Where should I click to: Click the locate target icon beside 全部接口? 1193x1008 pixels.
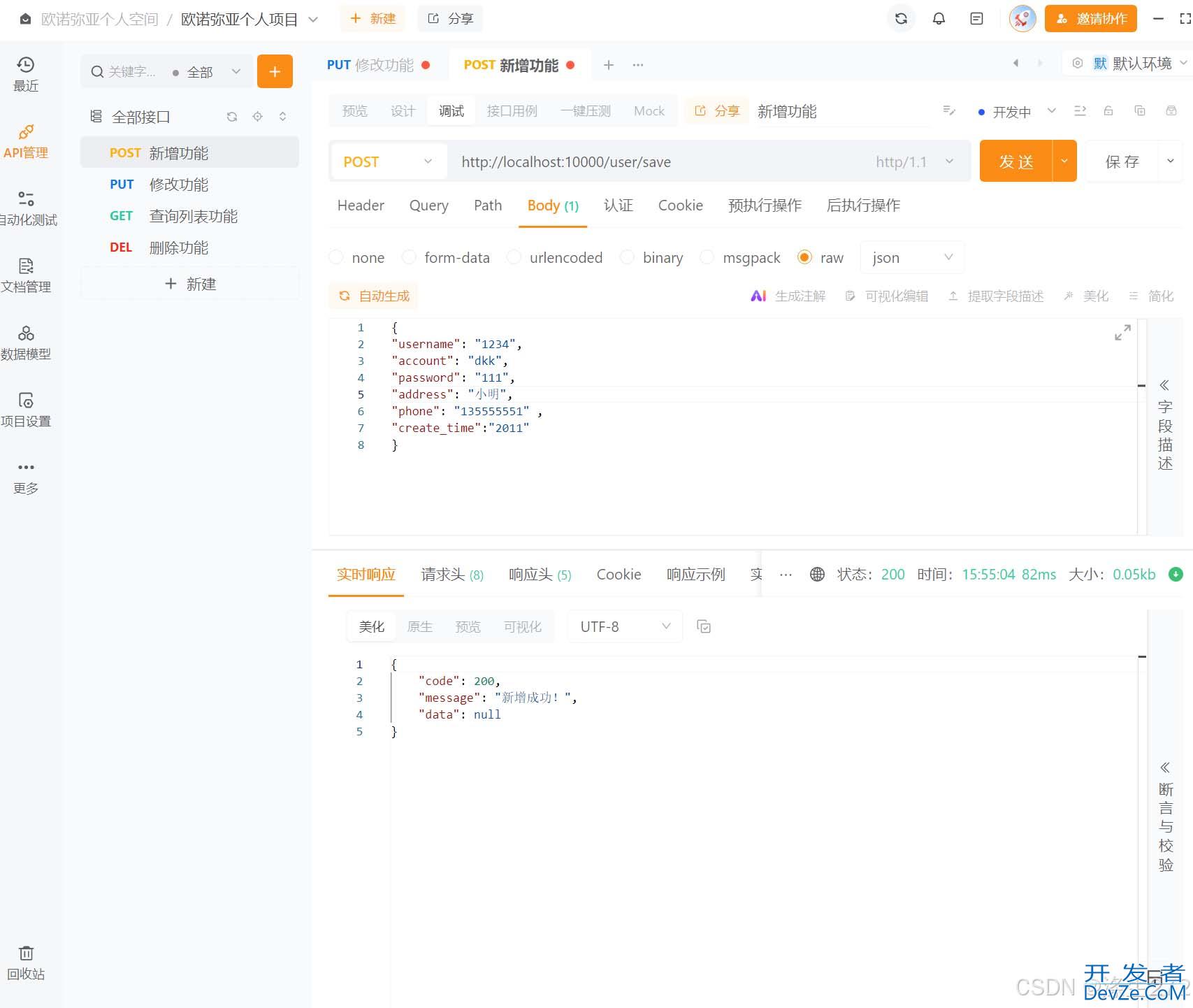point(257,117)
